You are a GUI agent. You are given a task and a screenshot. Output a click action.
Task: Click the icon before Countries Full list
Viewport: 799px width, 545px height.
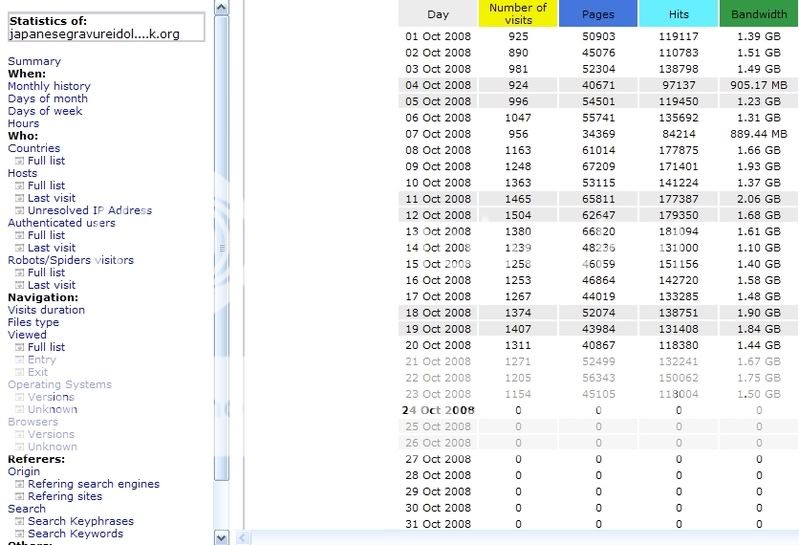[20, 161]
